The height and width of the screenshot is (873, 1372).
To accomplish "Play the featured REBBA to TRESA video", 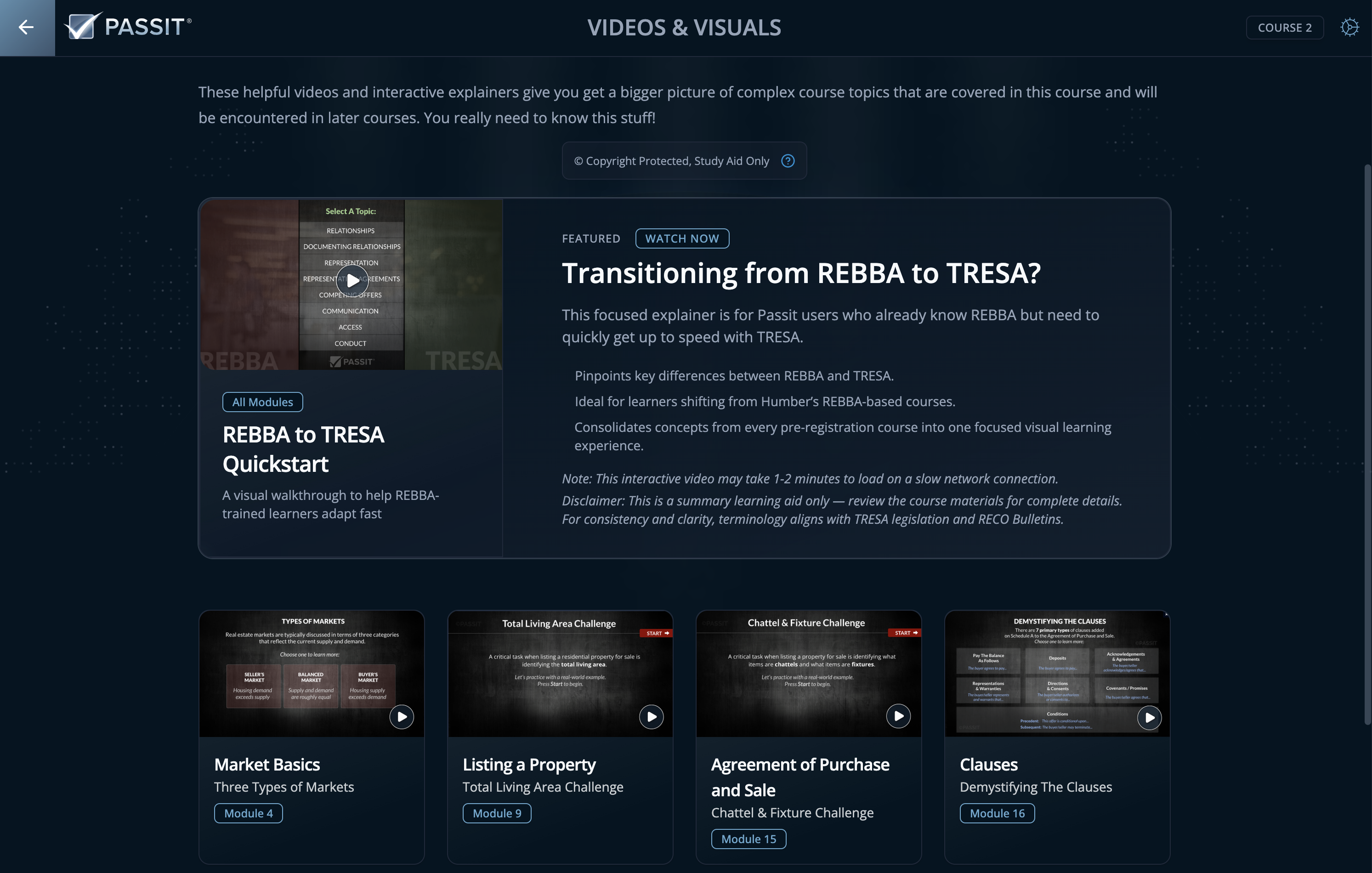I will pos(352,280).
